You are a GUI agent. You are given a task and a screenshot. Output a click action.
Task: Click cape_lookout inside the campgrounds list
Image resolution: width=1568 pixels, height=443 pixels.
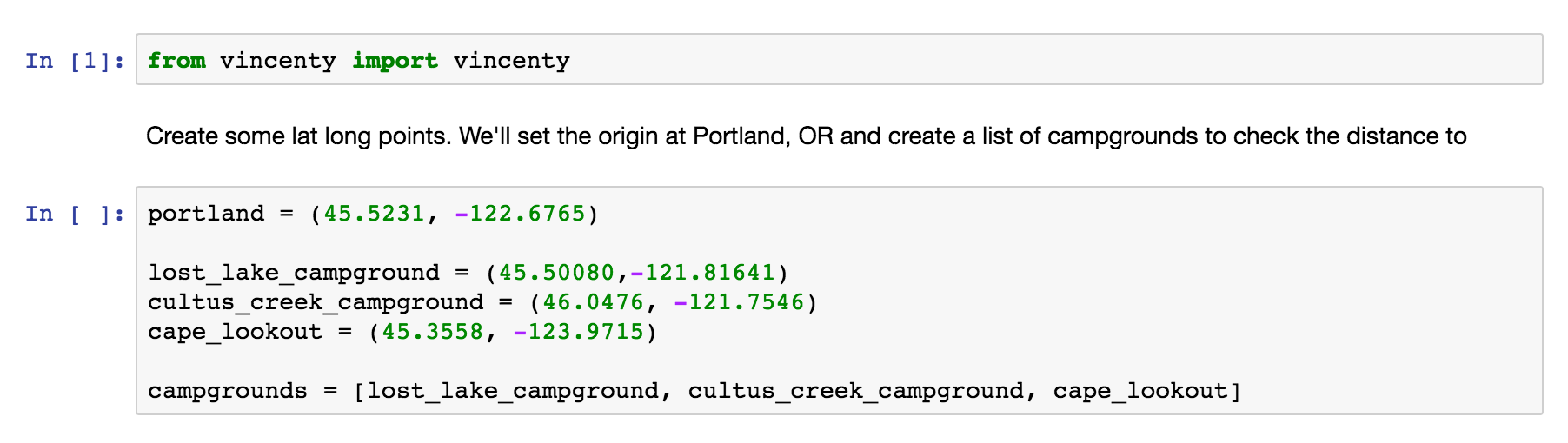(1140, 391)
